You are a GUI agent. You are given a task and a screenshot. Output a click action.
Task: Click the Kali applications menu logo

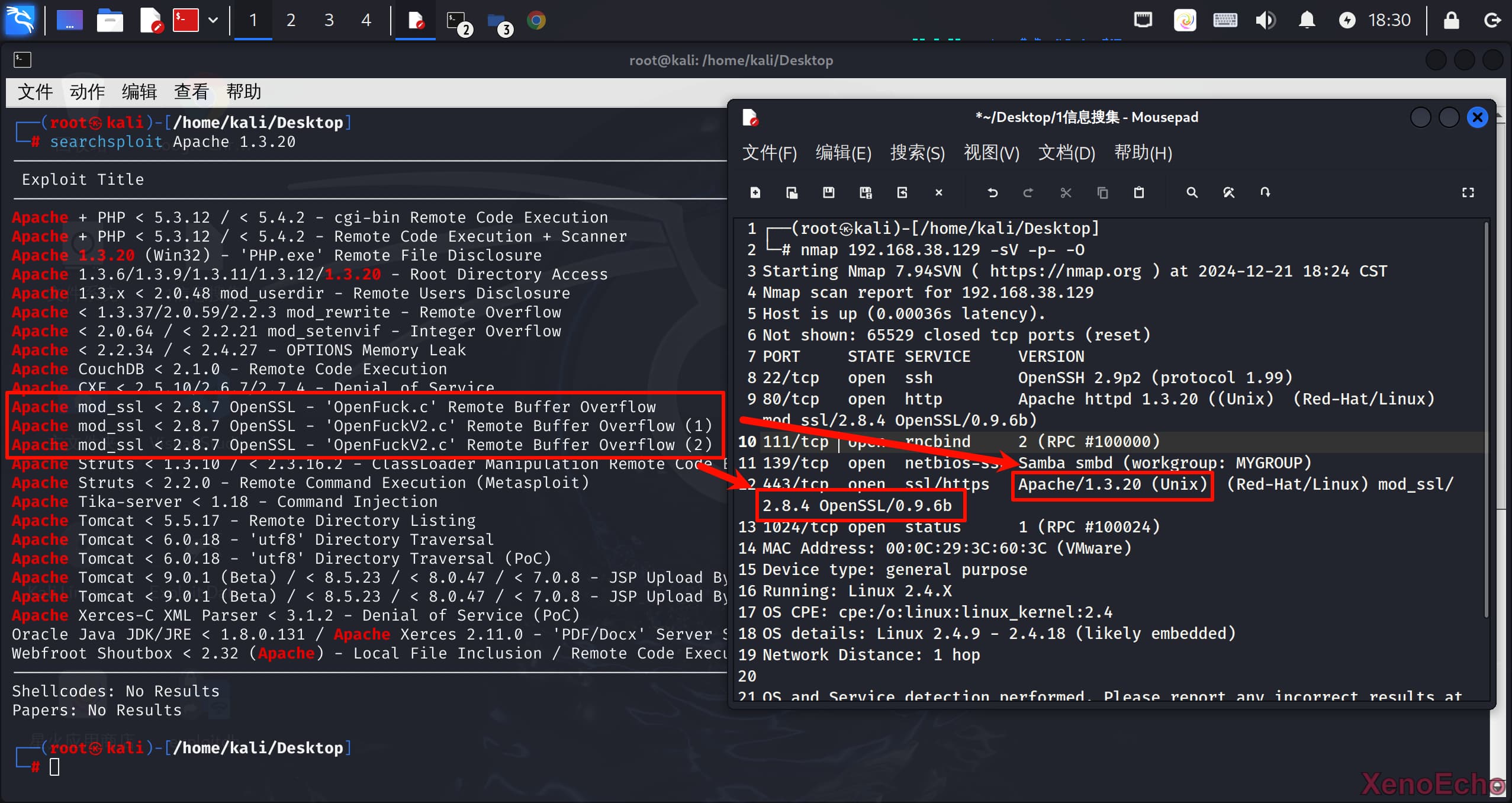pyautogui.click(x=20, y=21)
